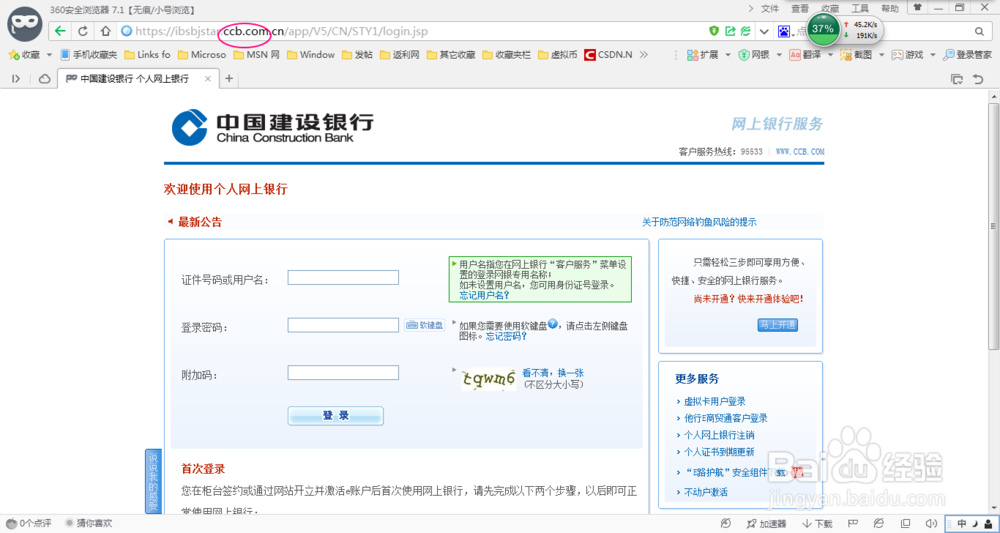Switch to 中国建设银行 个人网上银行 tab
The width and height of the screenshot is (1000, 533).
(x=138, y=78)
